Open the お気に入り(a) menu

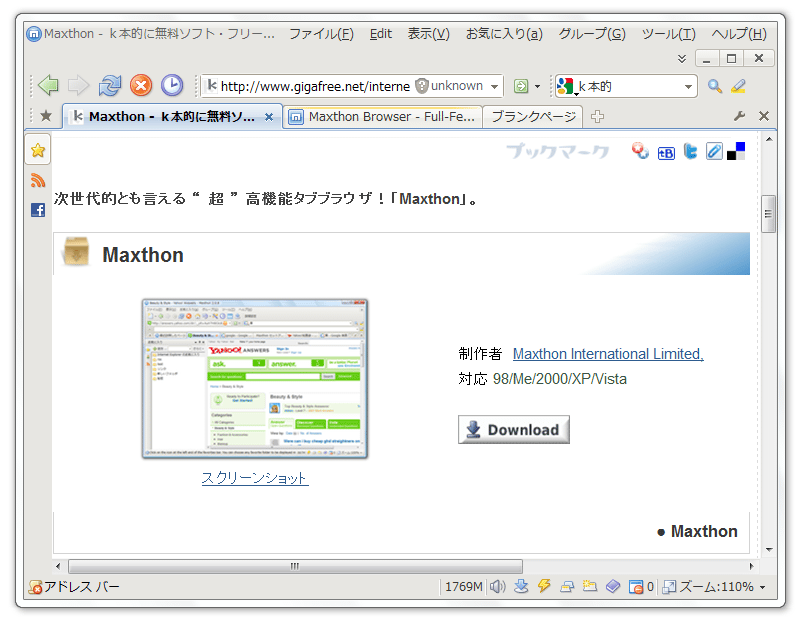coord(504,34)
